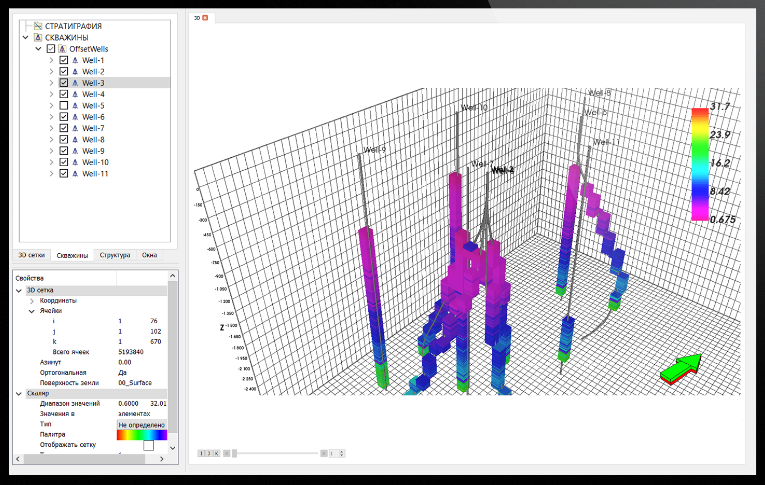
Task: Click the Well-7 well icon
Action: [75, 128]
